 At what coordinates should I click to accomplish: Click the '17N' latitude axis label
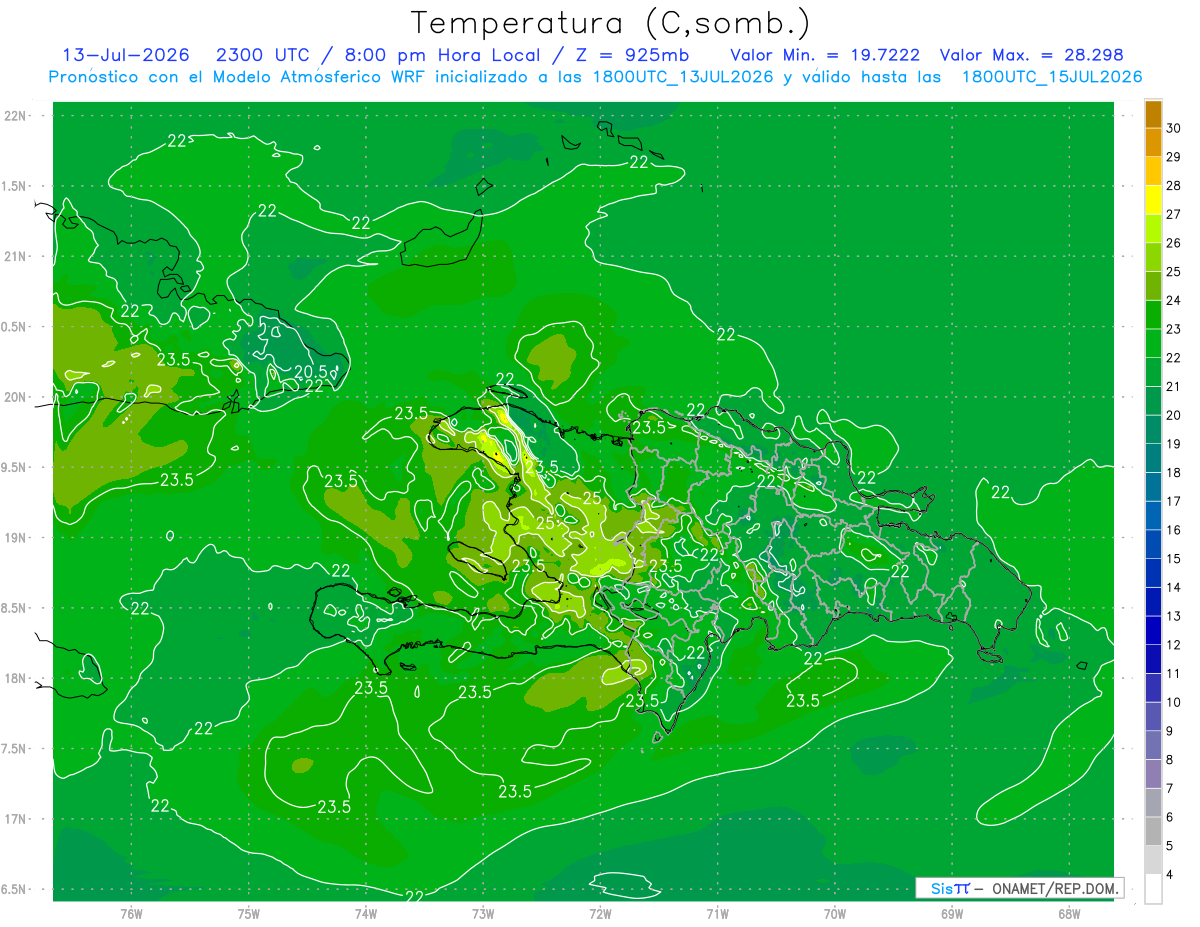(x=17, y=820)
